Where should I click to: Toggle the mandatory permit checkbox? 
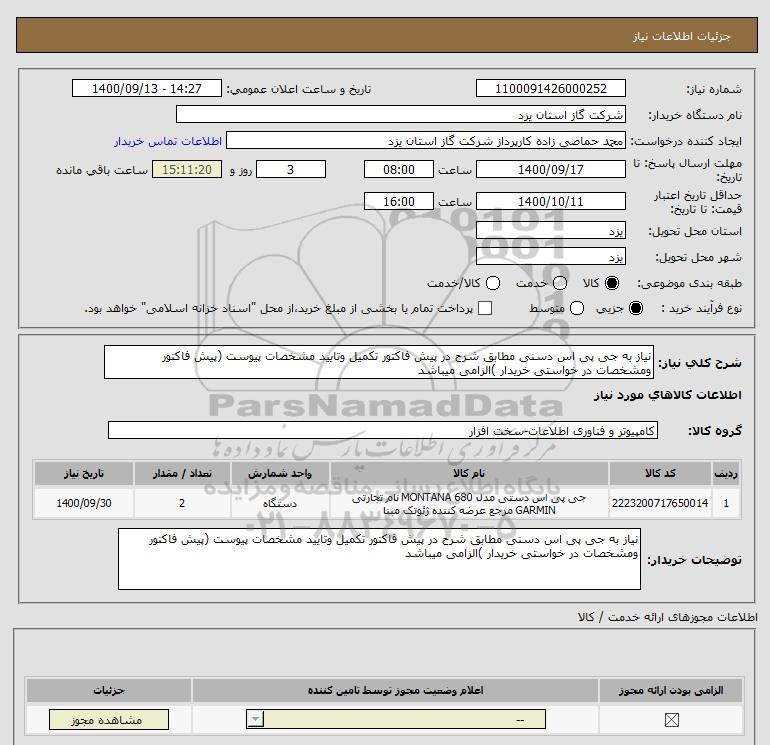[671, 720]
